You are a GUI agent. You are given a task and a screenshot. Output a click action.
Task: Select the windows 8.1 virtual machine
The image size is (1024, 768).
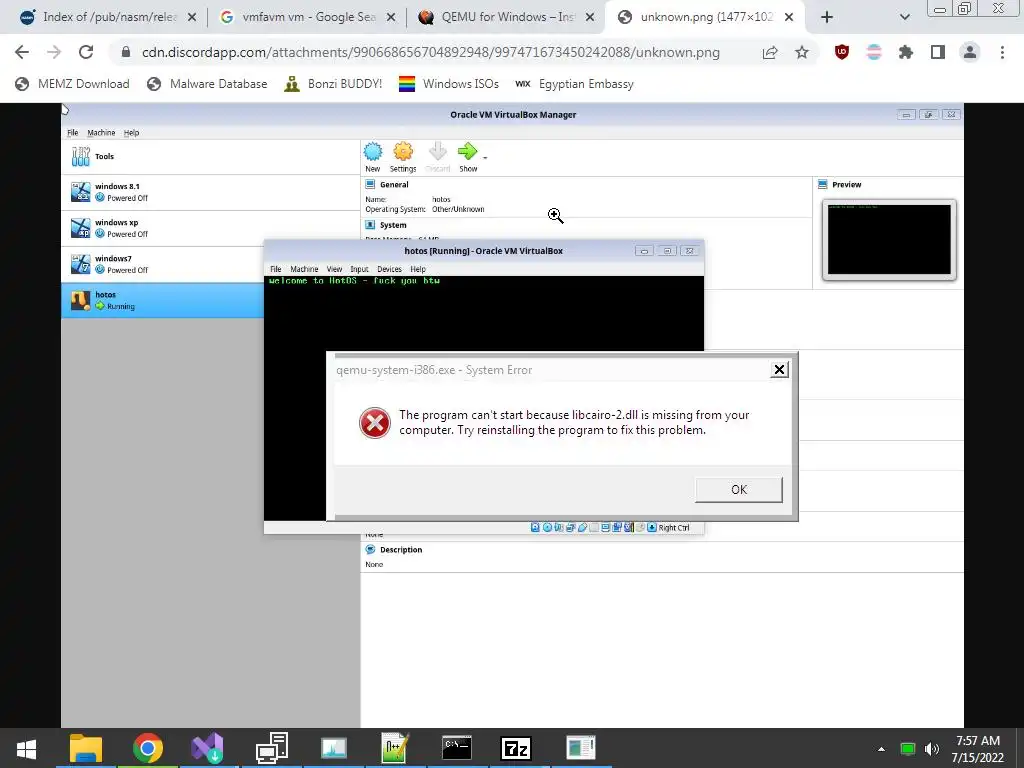(210, 192)
